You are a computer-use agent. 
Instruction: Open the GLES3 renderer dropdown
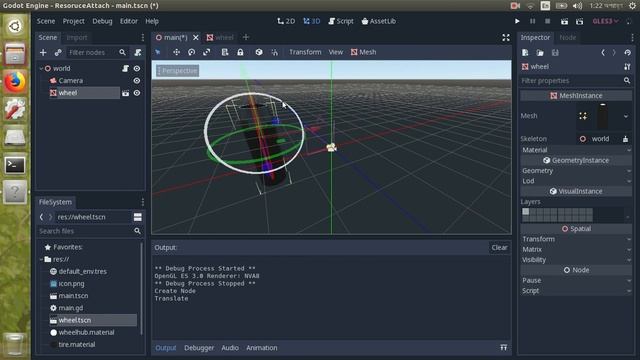606,21
